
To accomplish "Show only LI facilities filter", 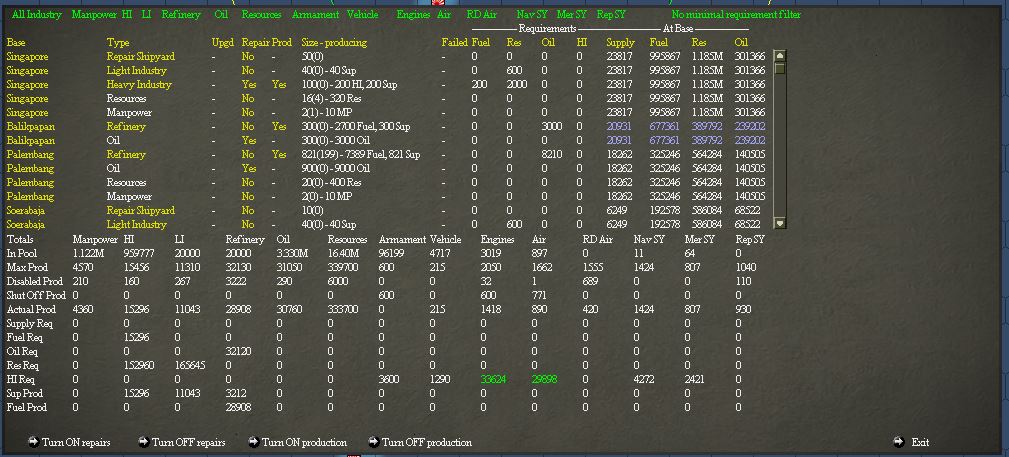I will pyautogui.click(x=147, y=14).
